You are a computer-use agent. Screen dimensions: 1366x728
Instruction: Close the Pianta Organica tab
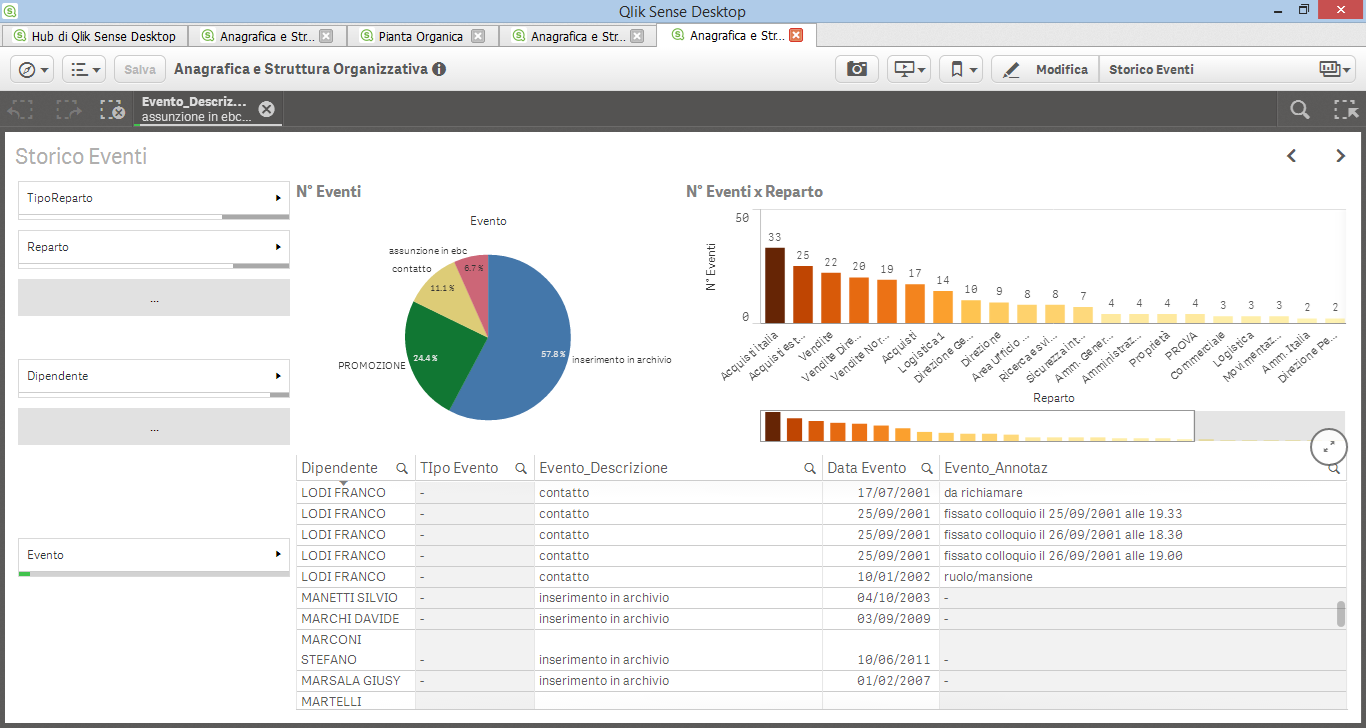(478, 36)
